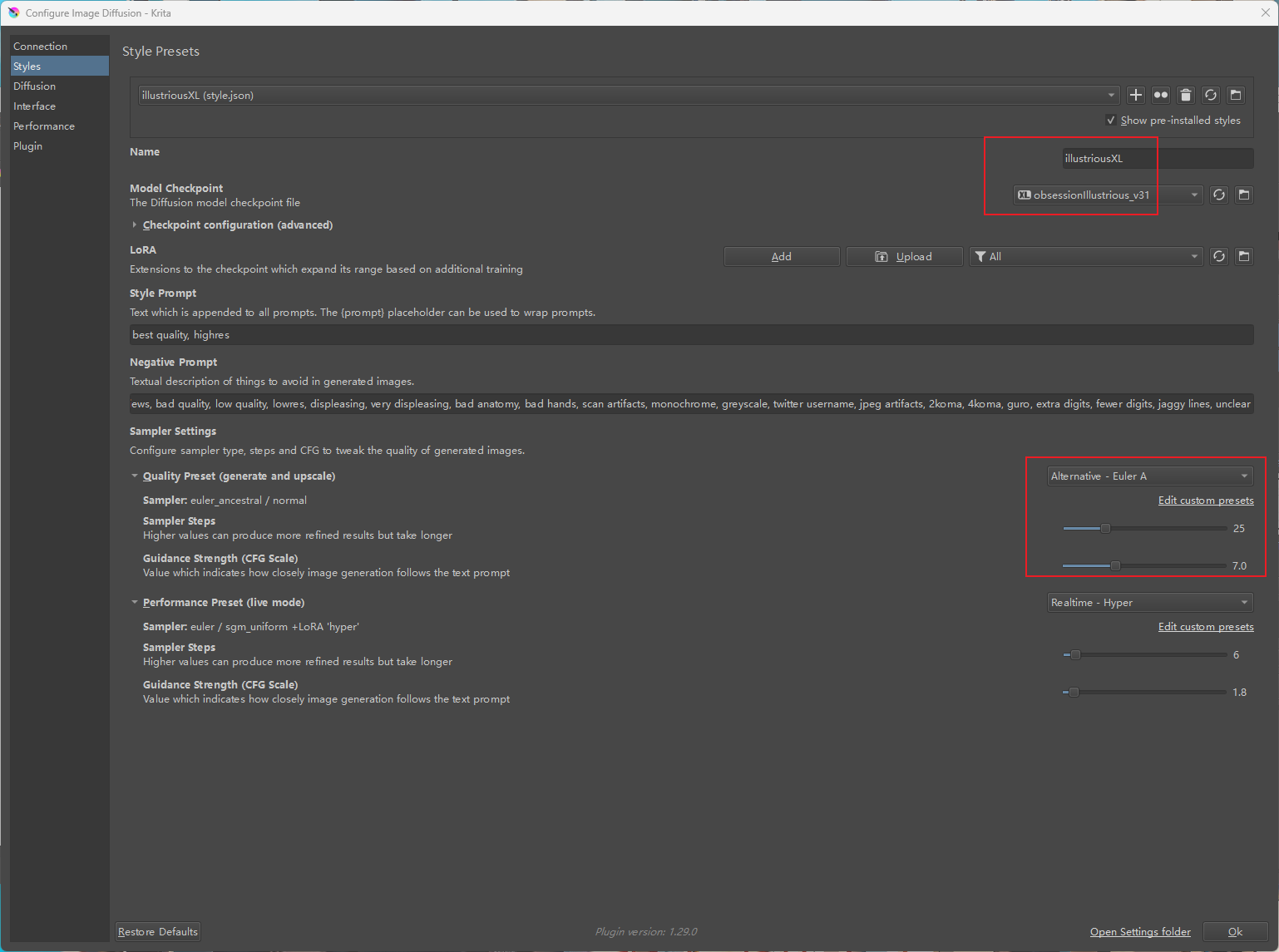This screenshot has width=1279, height=952.
Task: Open the Performance settings page
Action: click(60, 126)
